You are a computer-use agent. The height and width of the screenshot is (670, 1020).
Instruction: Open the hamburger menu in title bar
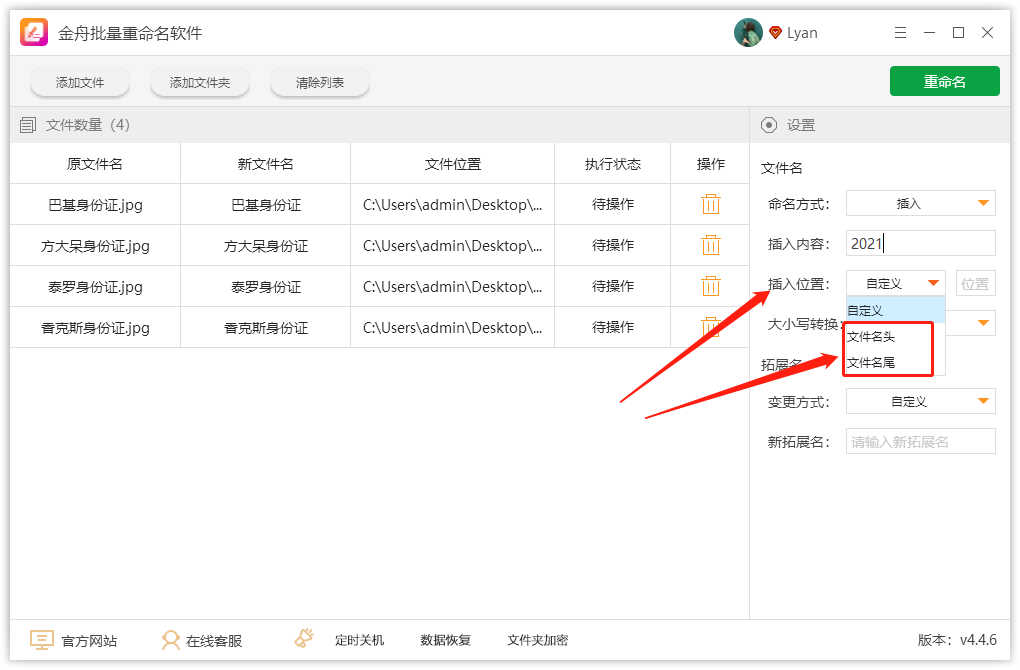pos(900,31)
